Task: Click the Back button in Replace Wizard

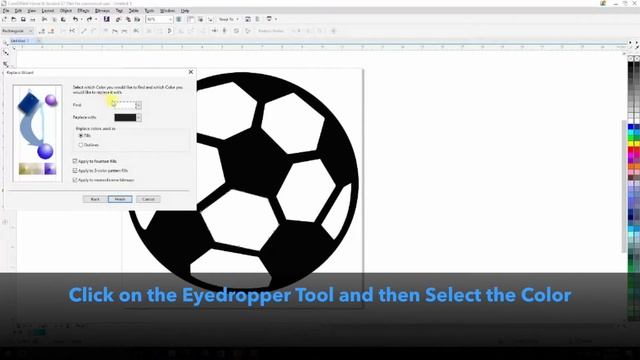Action: click(x=95, y=199)
